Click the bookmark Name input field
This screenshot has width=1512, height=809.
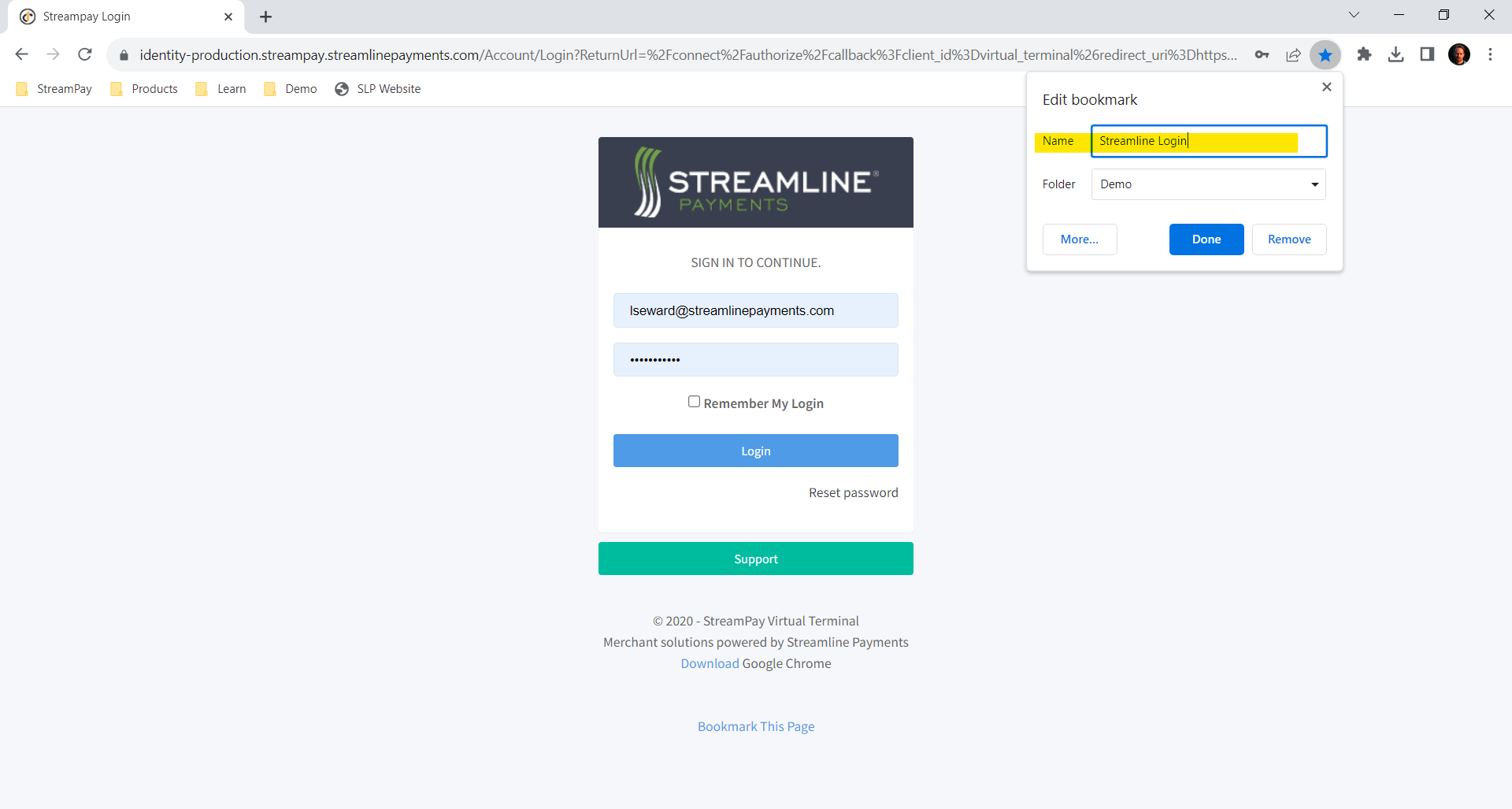pos(1208,141)
